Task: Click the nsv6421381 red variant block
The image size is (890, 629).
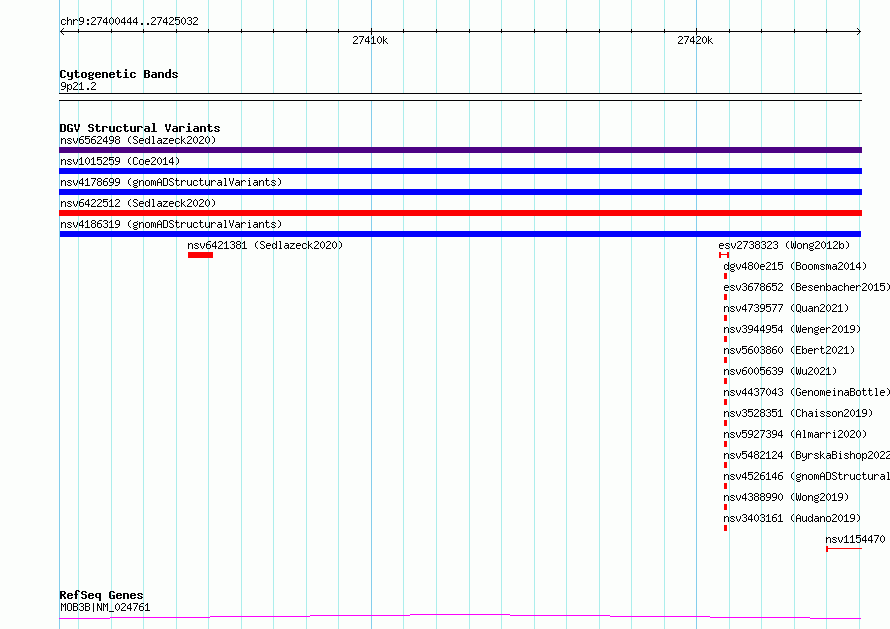Action: [200, 255]
